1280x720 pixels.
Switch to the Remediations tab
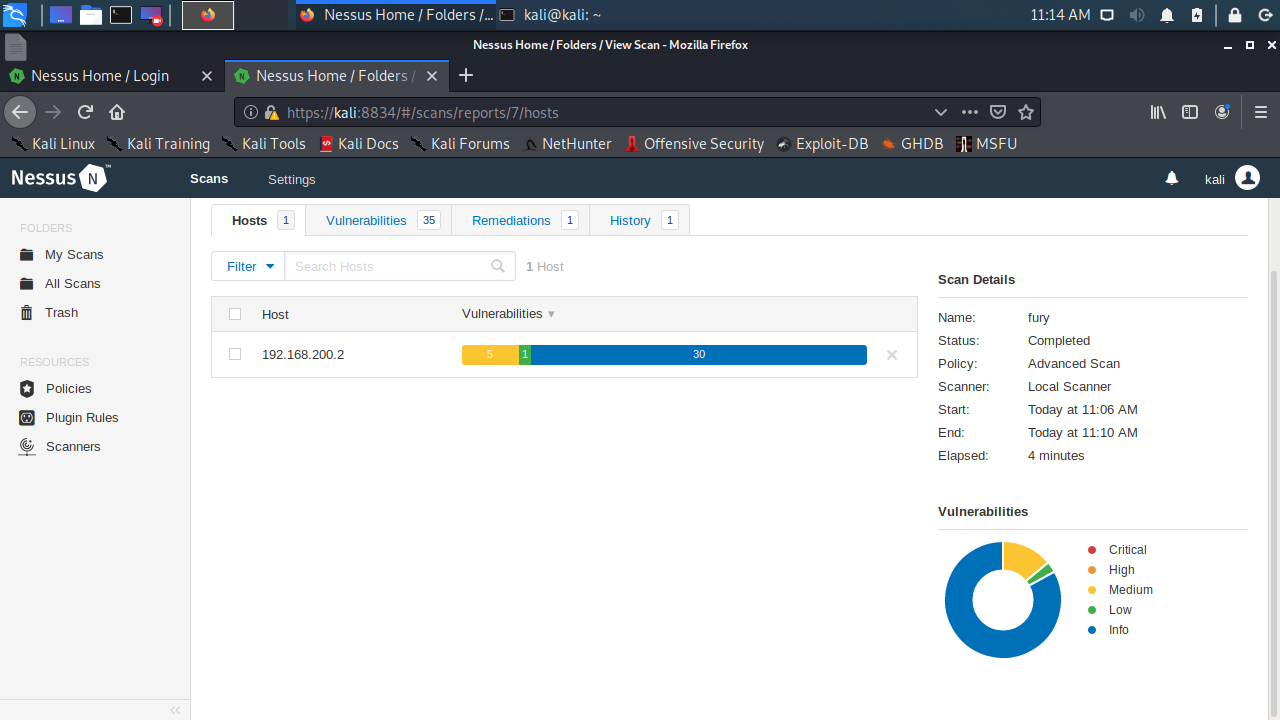tap(521, 220)
